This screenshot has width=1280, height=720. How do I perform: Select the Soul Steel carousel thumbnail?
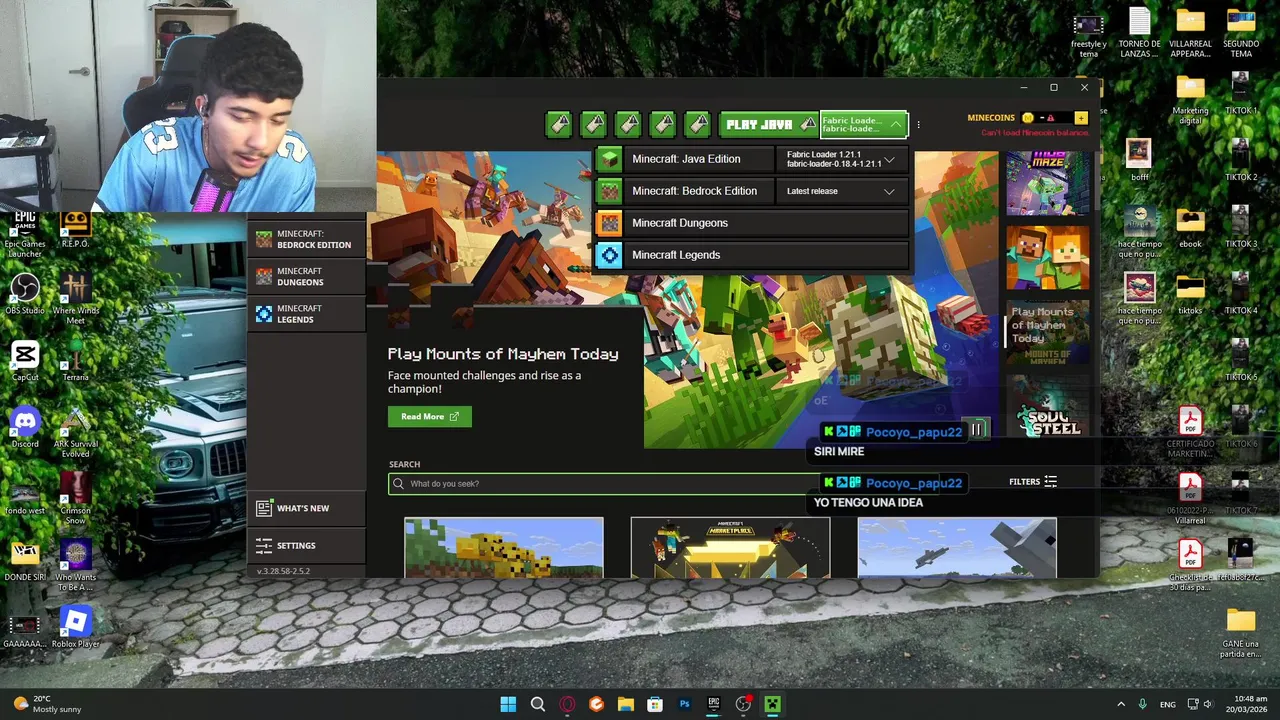[1048, 406]
